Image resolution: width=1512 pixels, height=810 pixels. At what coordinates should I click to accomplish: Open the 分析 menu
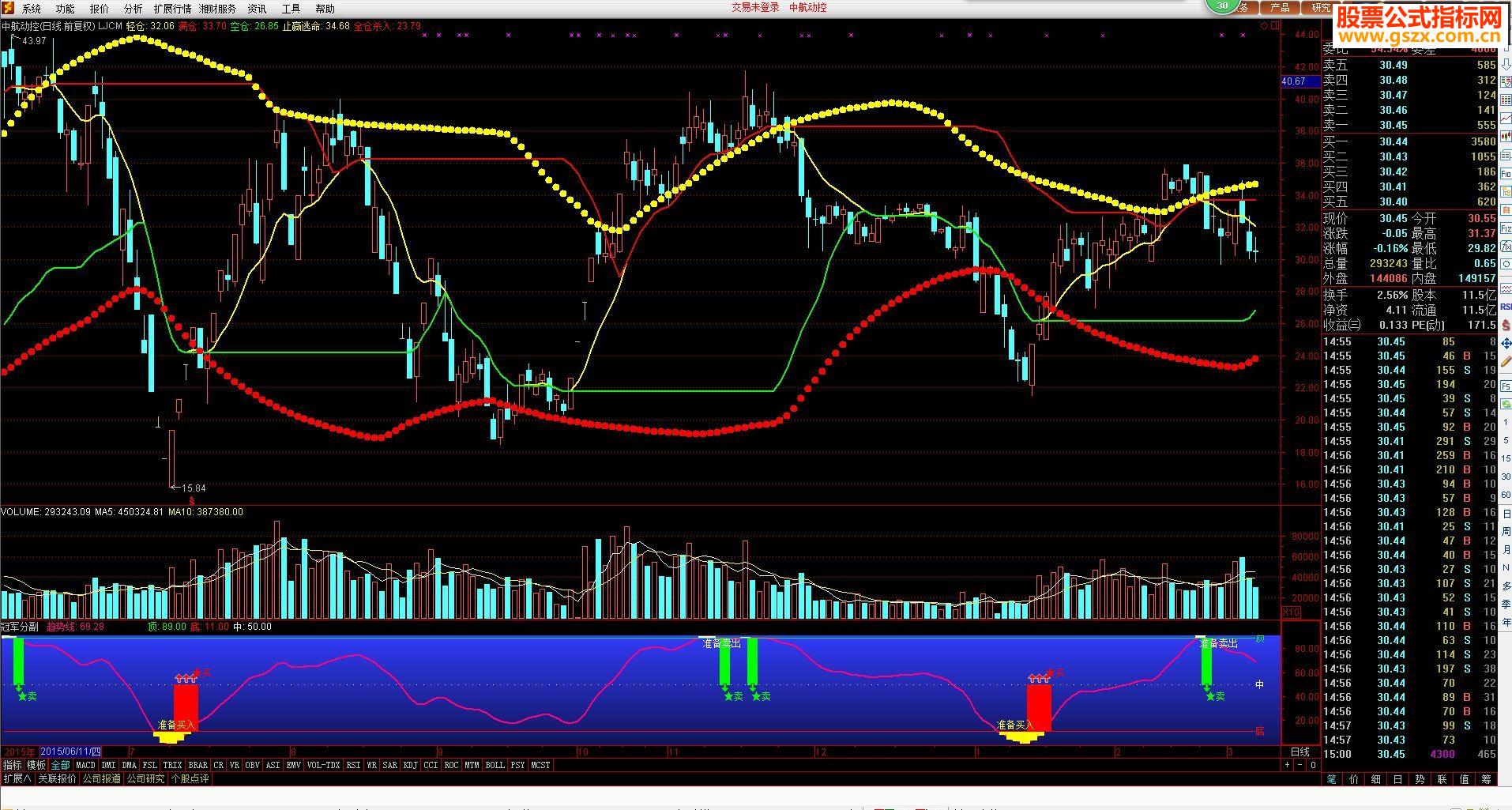click(x=134, y=9)
